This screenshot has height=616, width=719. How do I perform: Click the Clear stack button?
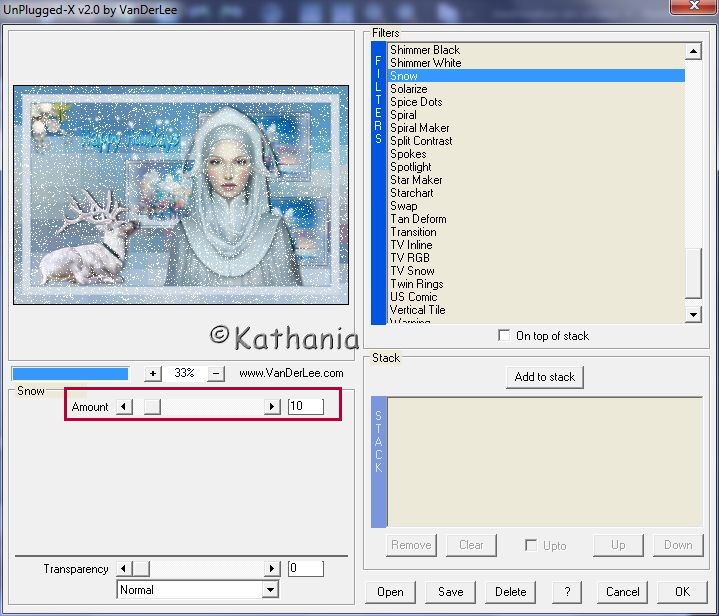click(471, 545)
